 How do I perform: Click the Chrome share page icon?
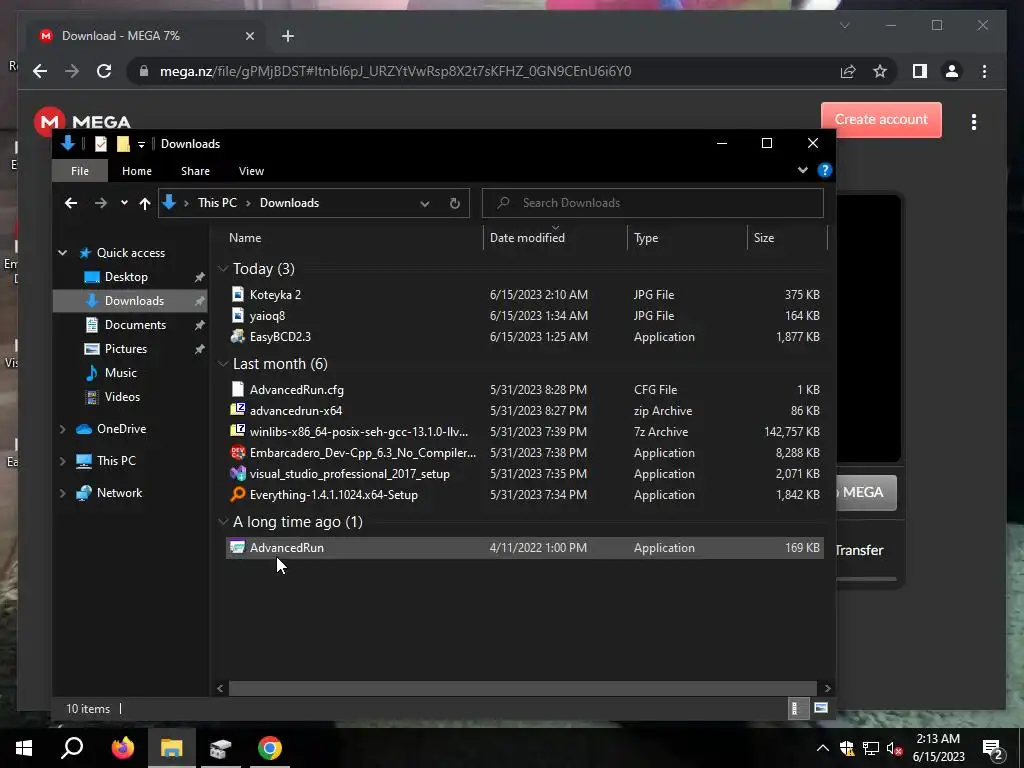coord(848,71)
